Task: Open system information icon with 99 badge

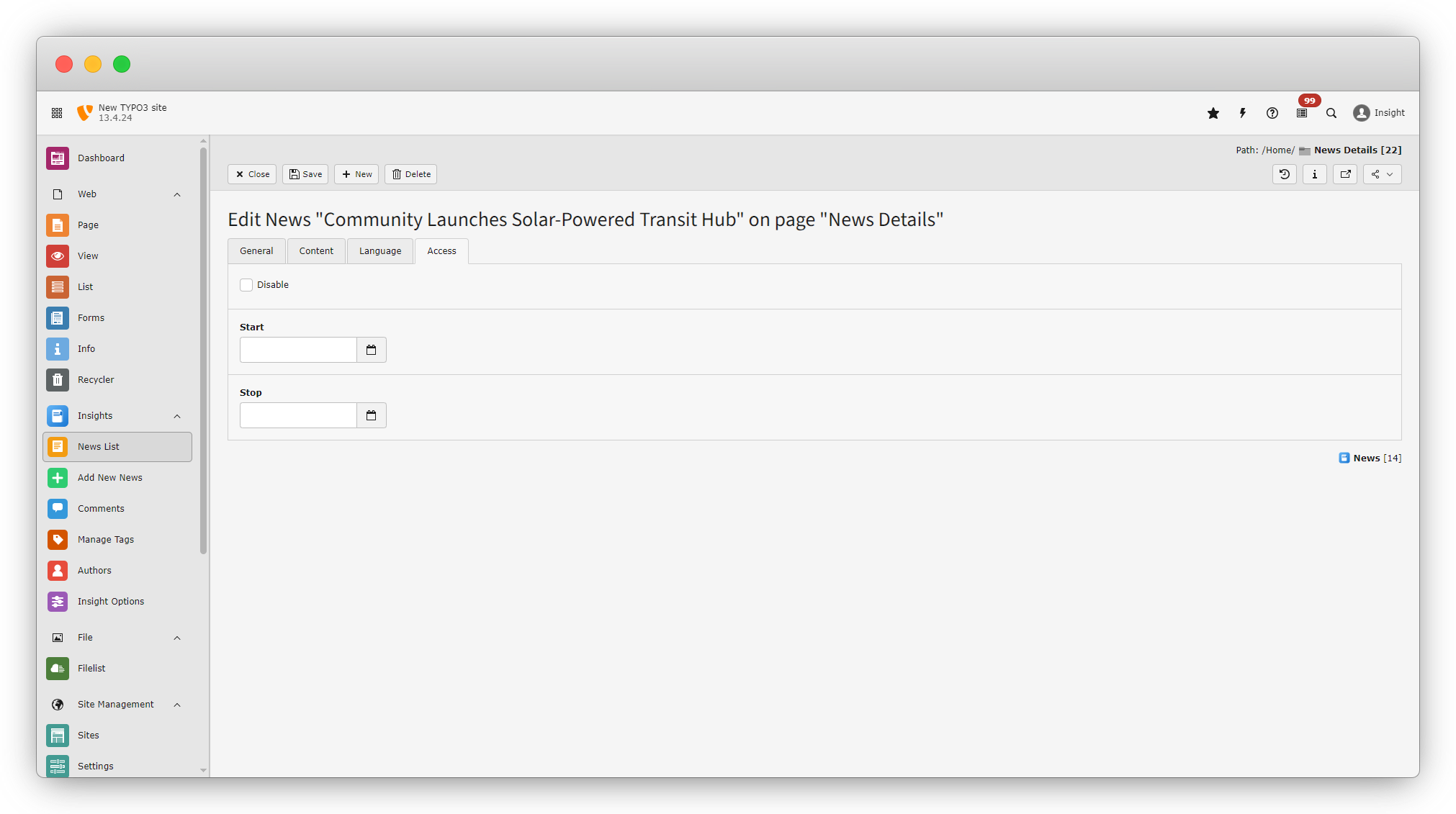Action: tap(1302, 113)
